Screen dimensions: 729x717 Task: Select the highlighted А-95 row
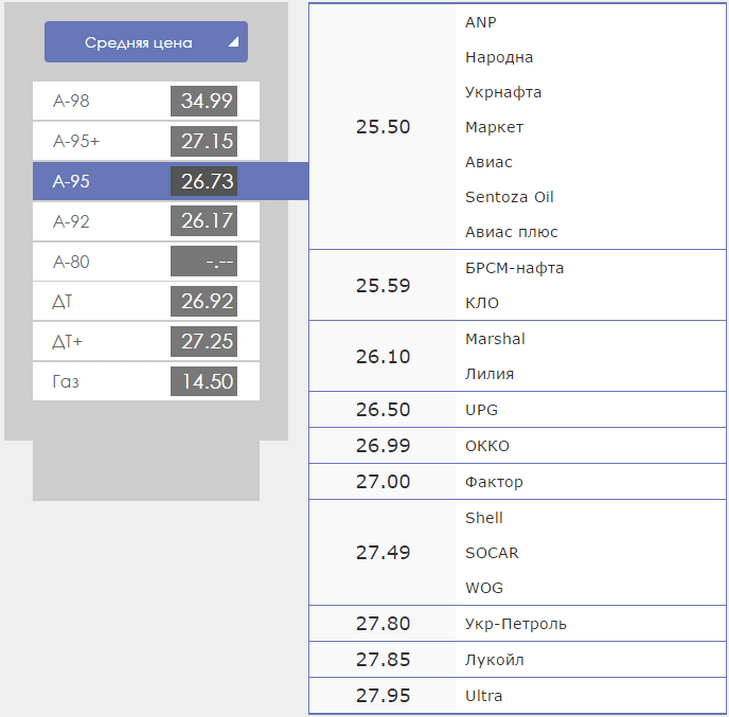pos(170,181)
